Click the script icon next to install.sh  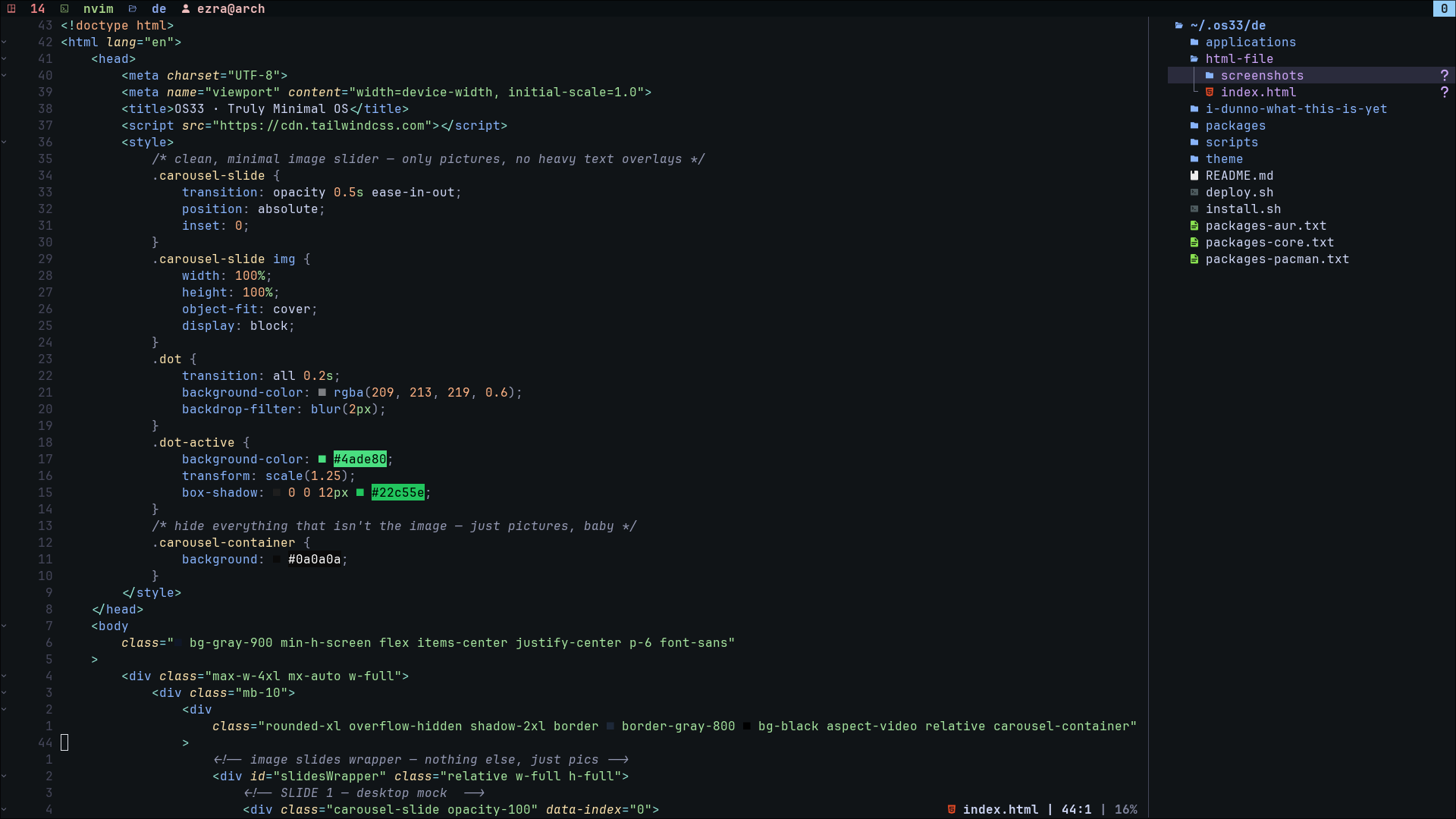point(1195,209)
